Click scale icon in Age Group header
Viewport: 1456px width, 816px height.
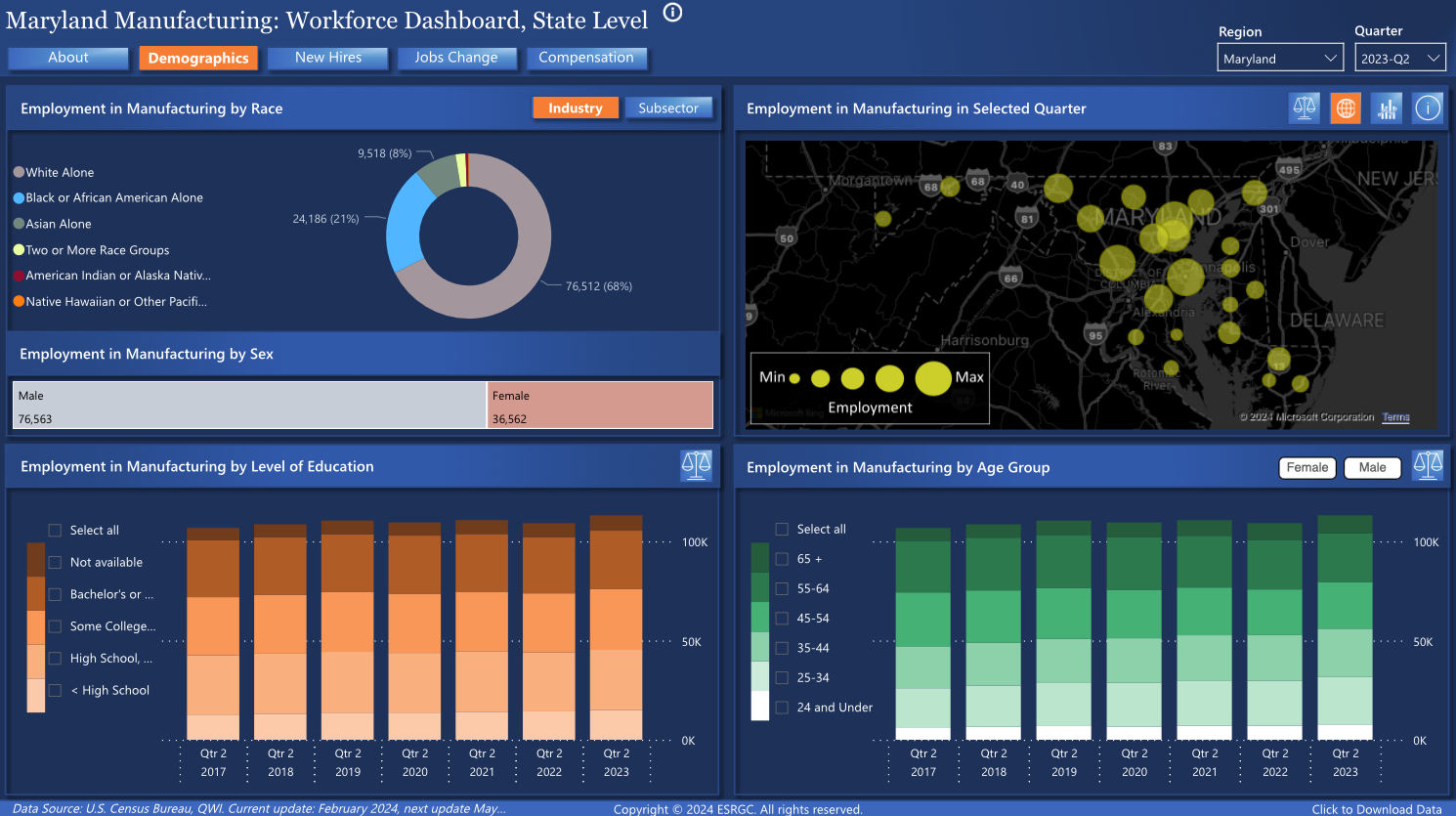(x=1428, y=466)
